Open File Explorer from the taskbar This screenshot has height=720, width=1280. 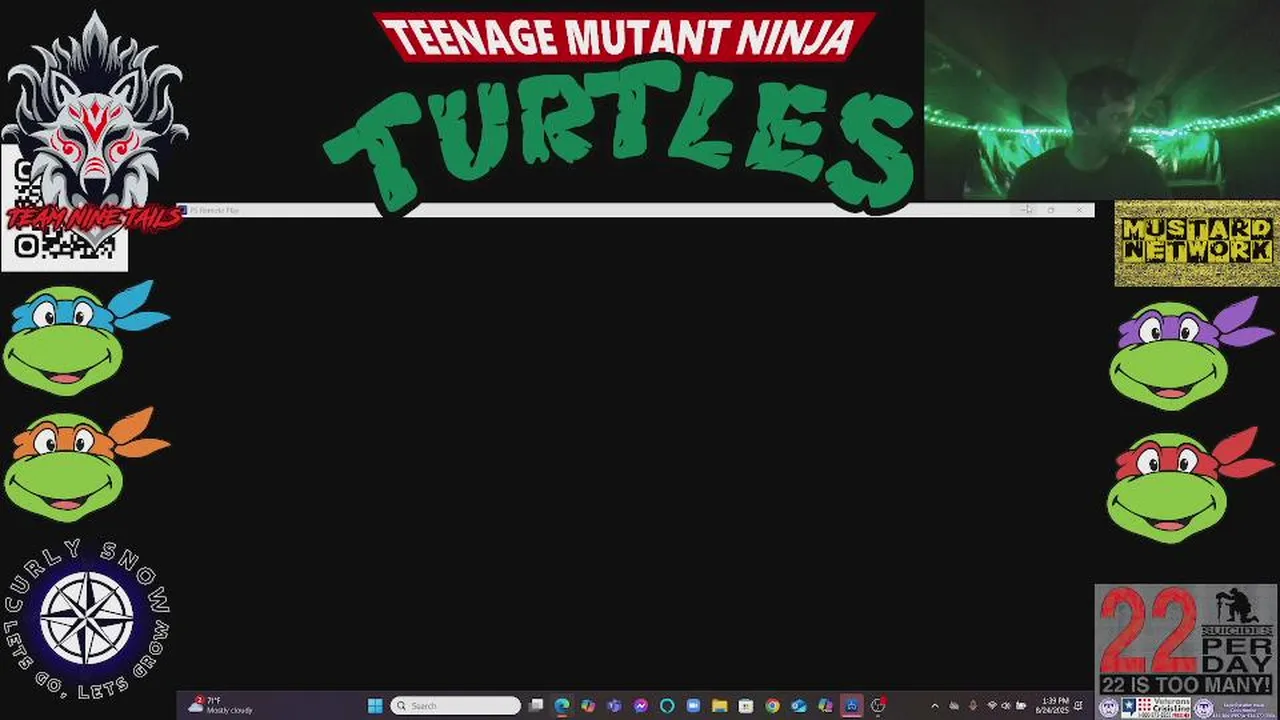tap(719, 705)
